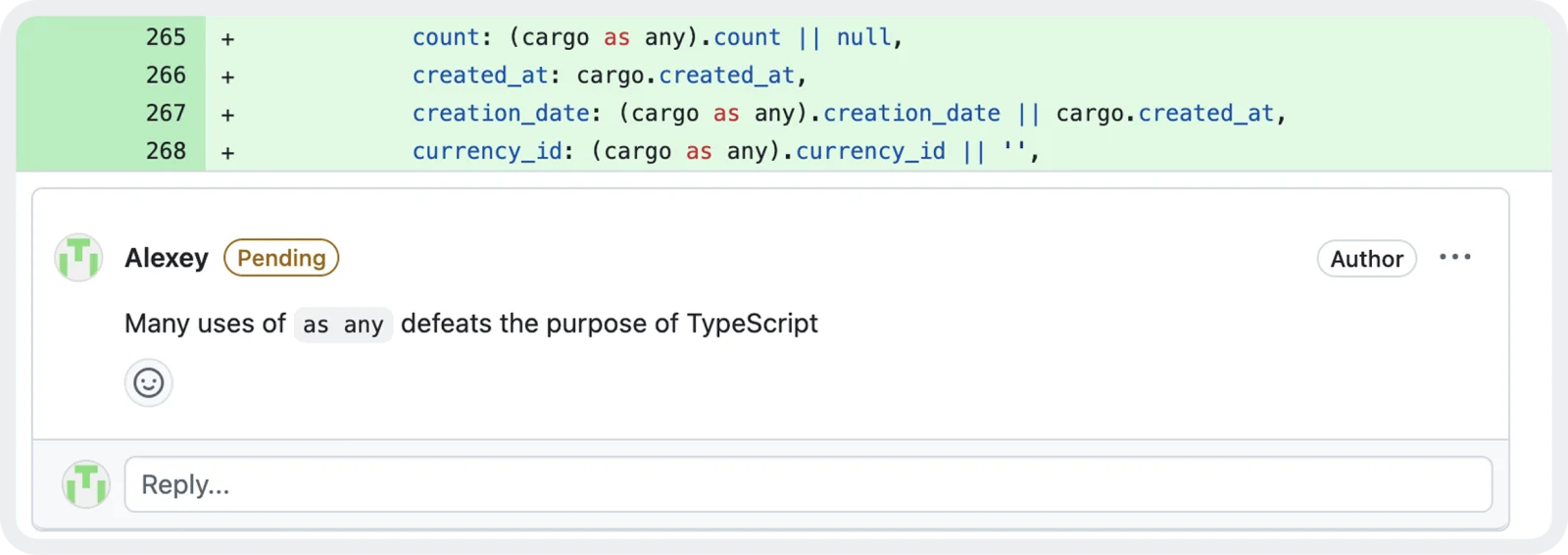
Task: Click 'defeats the purpose of TypeScript' text
Action: 610,324
